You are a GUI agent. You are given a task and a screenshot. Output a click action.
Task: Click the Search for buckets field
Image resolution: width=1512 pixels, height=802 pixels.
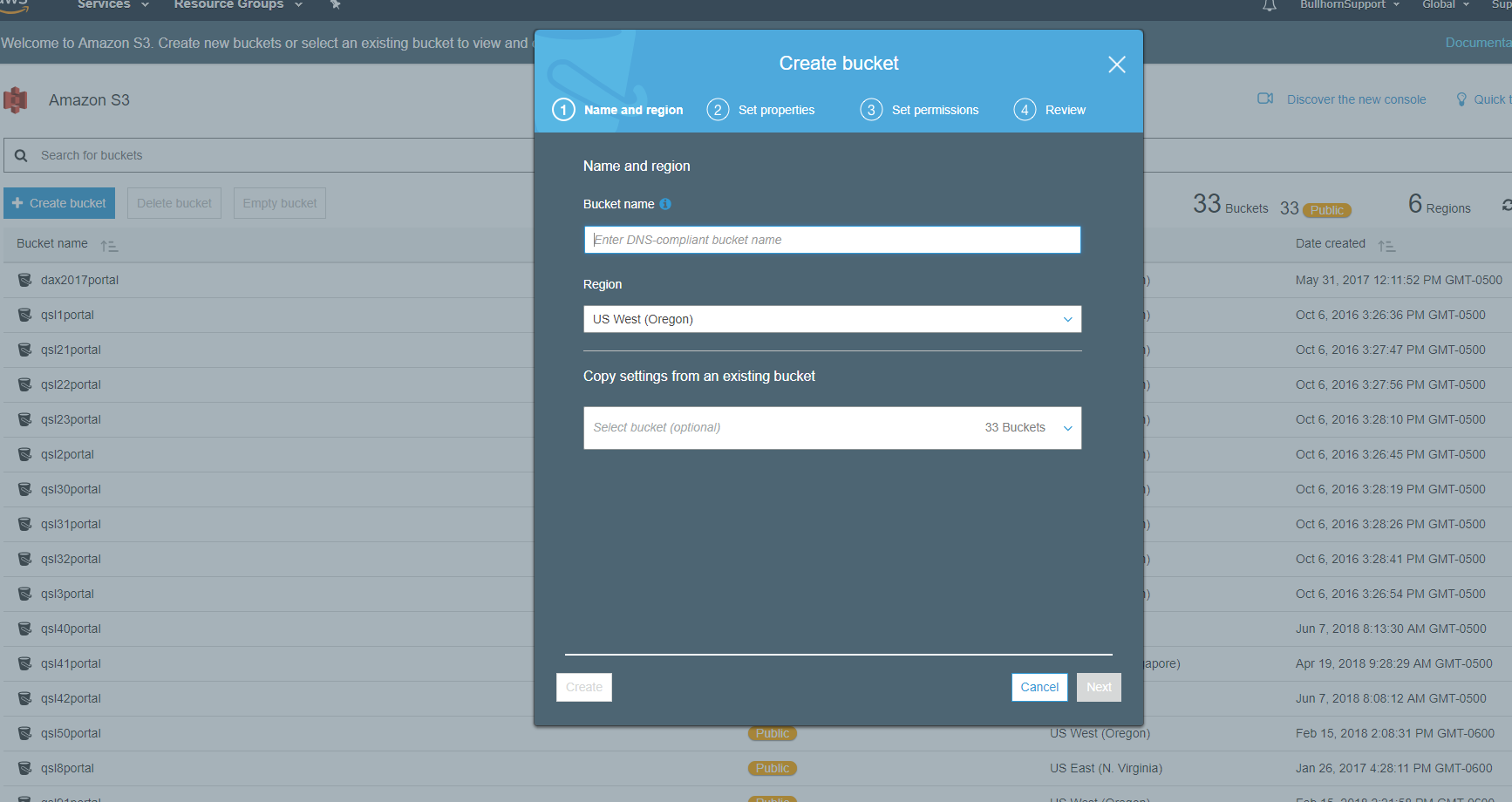(270, 155)
